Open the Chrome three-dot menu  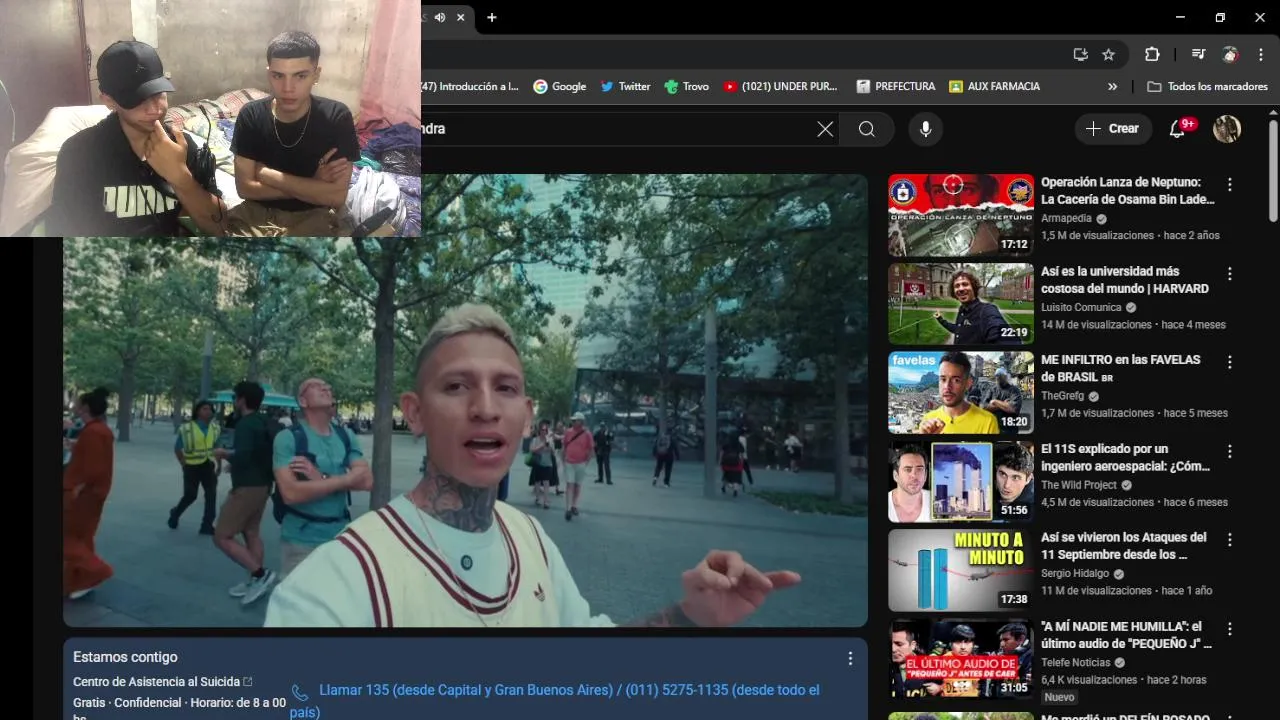click(x=1259, y=55)
